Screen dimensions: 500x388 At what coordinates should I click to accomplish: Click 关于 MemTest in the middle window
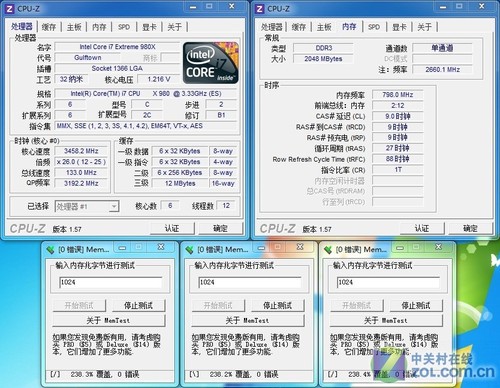(247, 321)
